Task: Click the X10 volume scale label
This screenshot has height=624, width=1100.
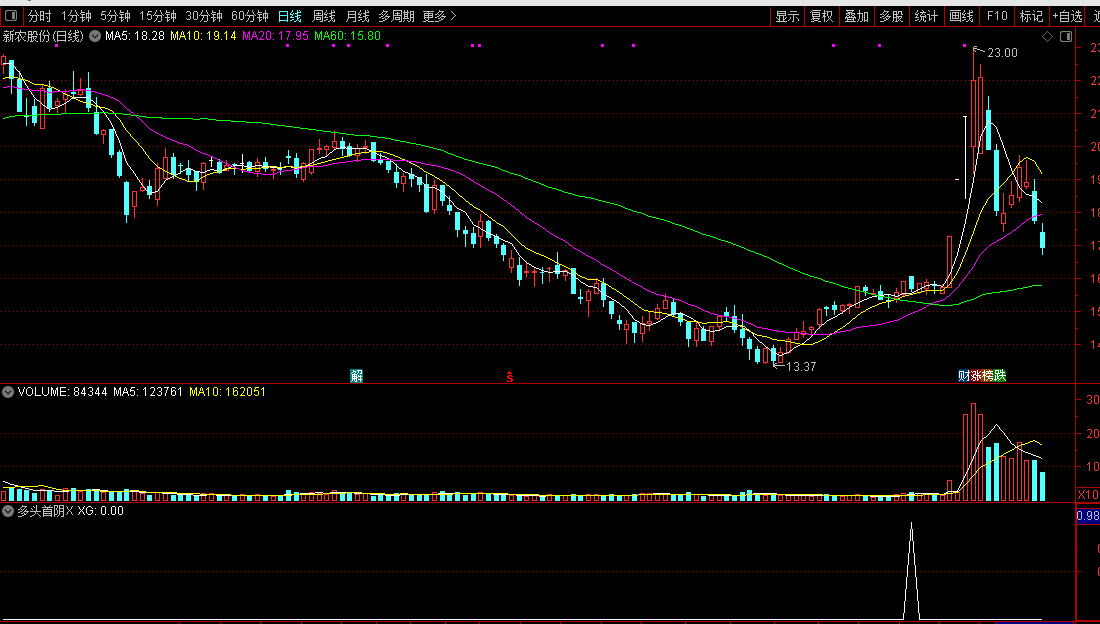Action: pyautogui.click(x=1088, y=495)
